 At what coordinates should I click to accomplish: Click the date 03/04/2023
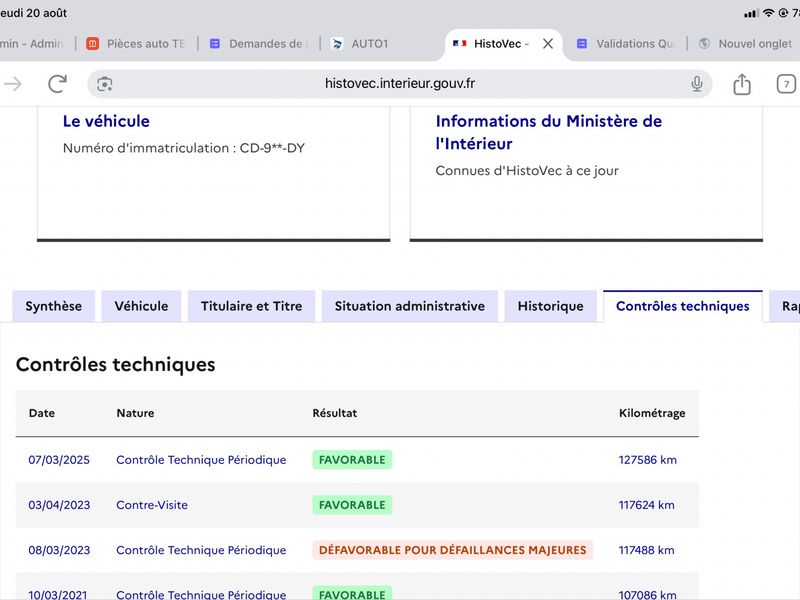(x=59, y=505)
